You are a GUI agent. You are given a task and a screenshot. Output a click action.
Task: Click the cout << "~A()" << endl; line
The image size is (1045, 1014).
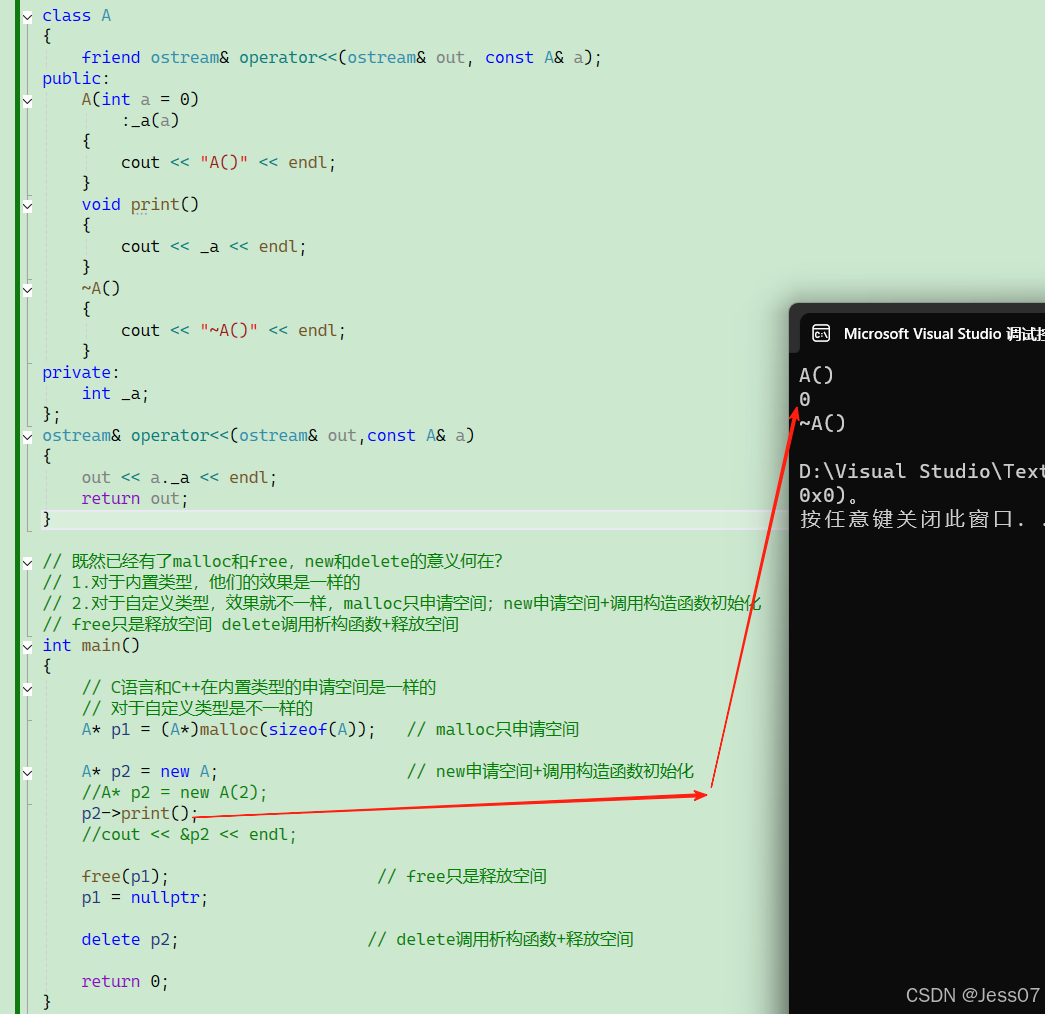tap(233, 331)
